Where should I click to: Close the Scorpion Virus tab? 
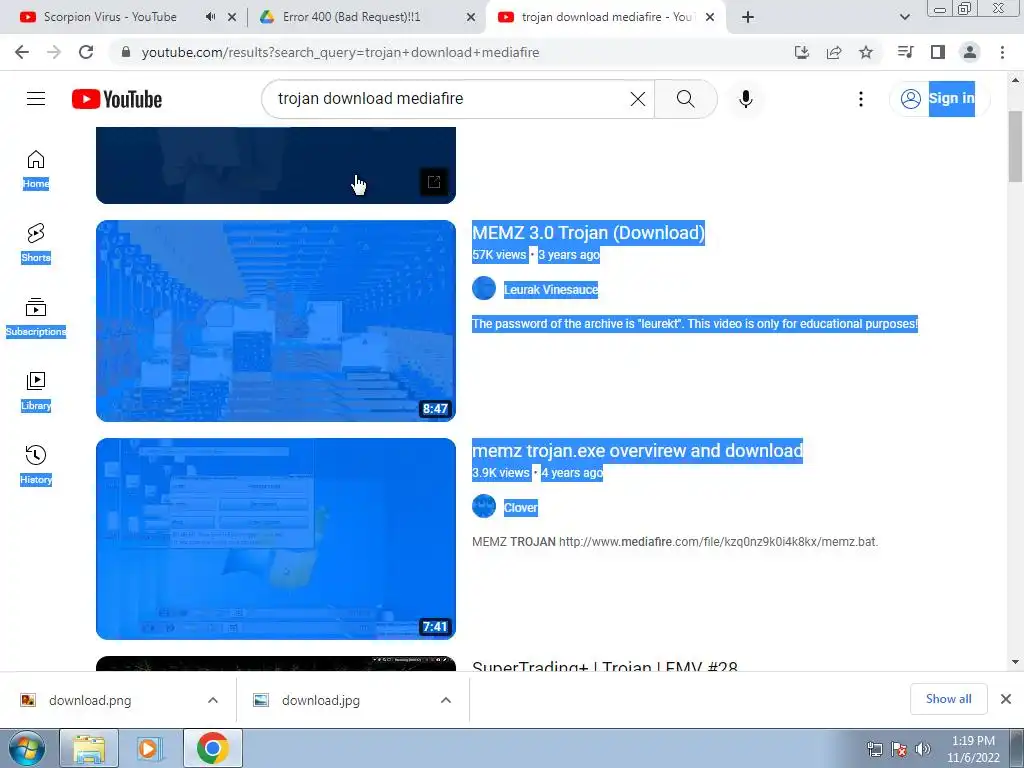point(232,18)
